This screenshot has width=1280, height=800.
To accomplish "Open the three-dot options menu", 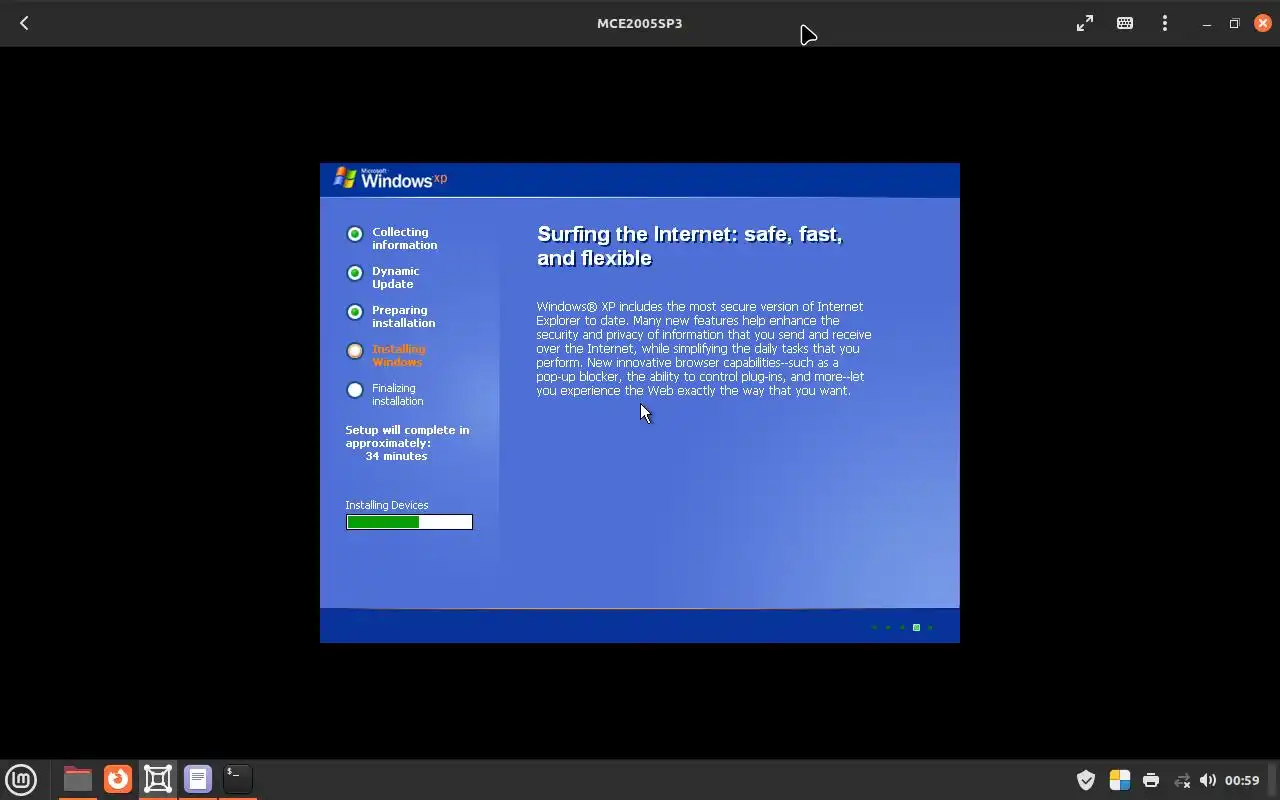I will 1165,23.
